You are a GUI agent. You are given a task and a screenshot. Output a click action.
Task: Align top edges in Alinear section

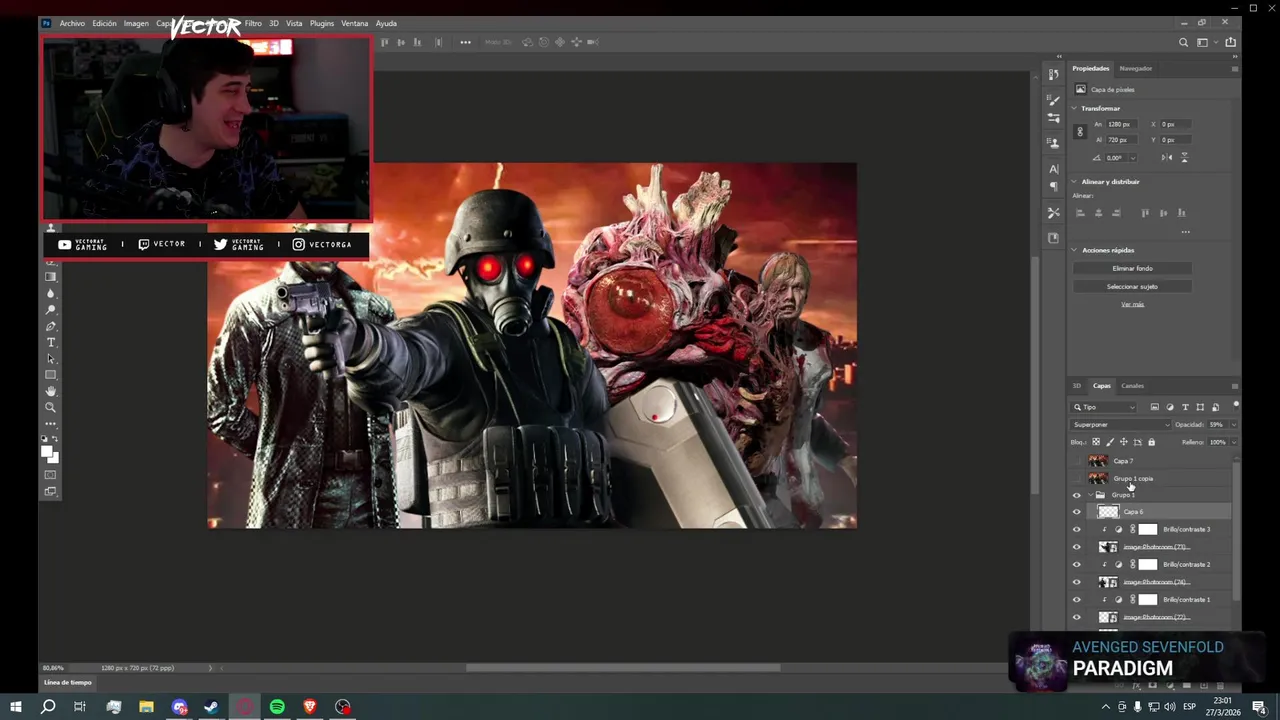tap(1145, 213)
